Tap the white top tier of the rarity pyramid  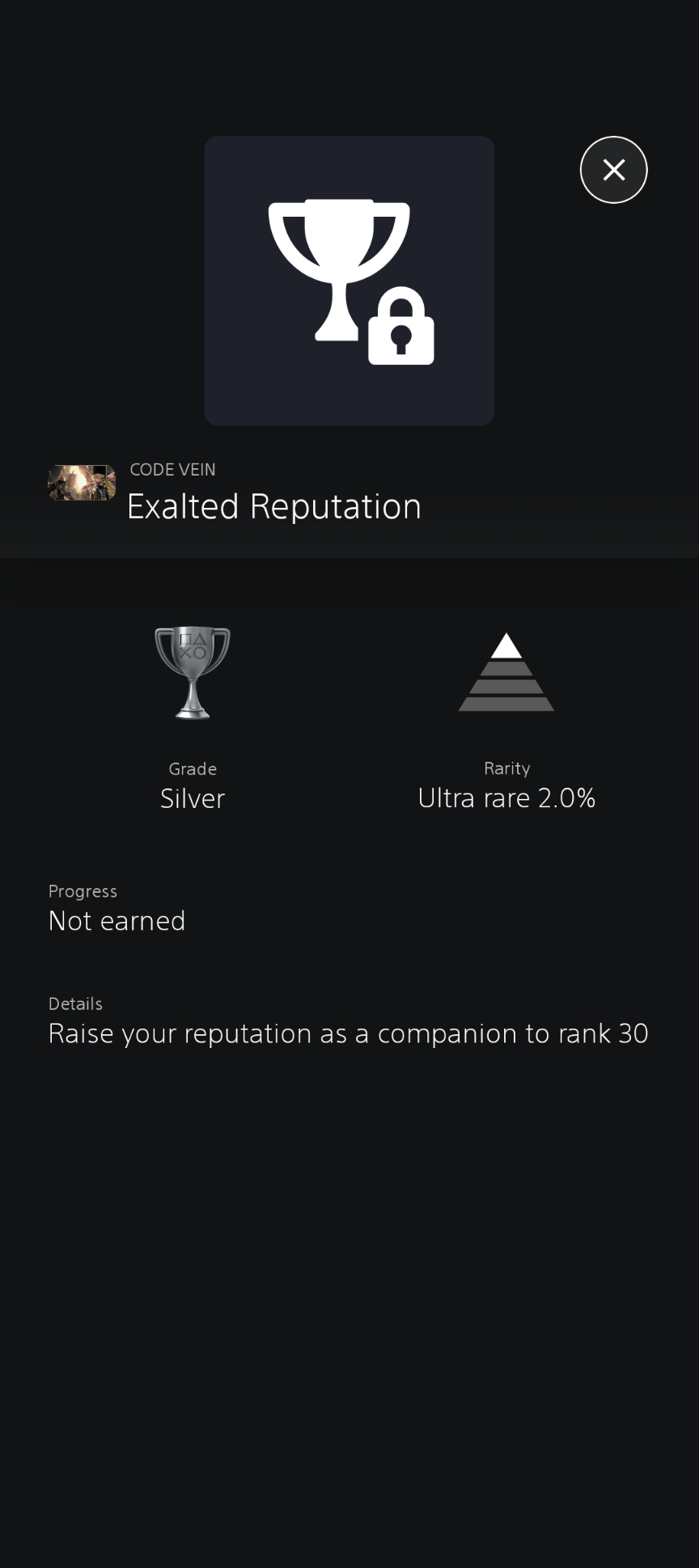pos(506,646)
